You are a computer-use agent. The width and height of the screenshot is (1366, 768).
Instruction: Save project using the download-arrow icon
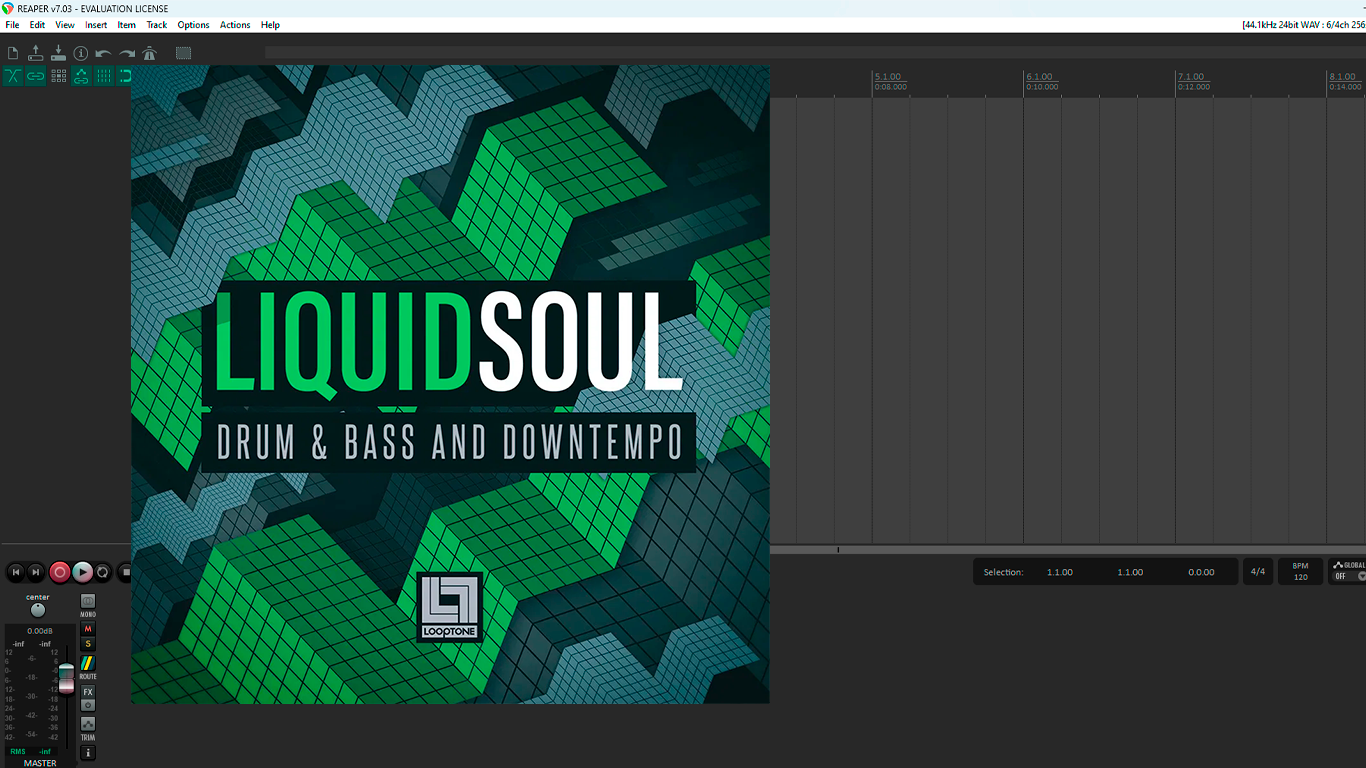(x=58, y=54)
